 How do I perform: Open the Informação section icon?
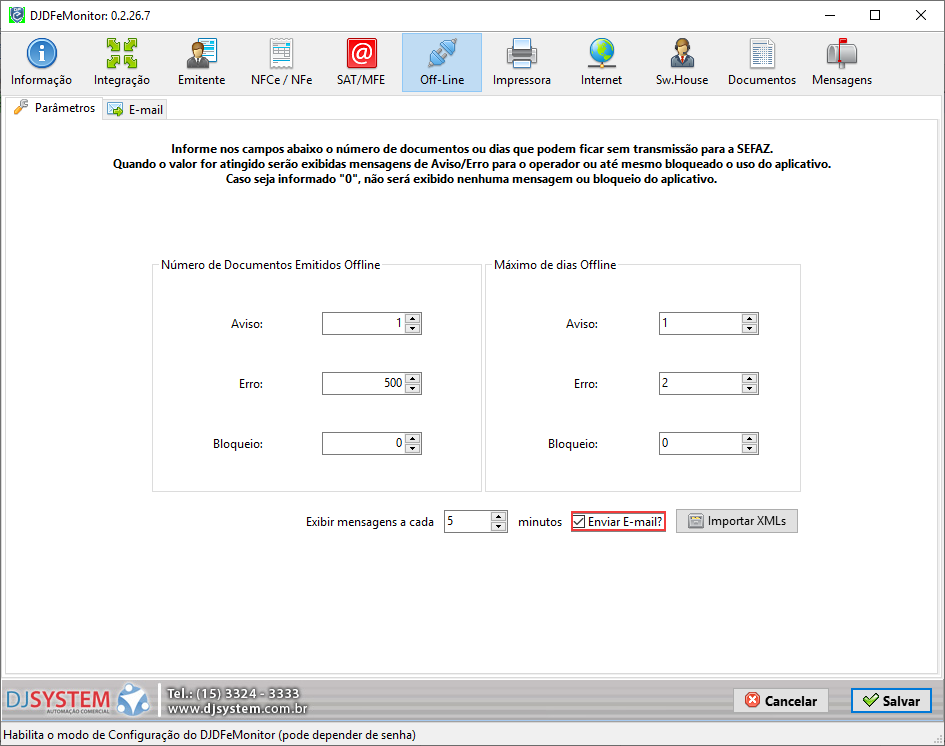coord(41,62)
